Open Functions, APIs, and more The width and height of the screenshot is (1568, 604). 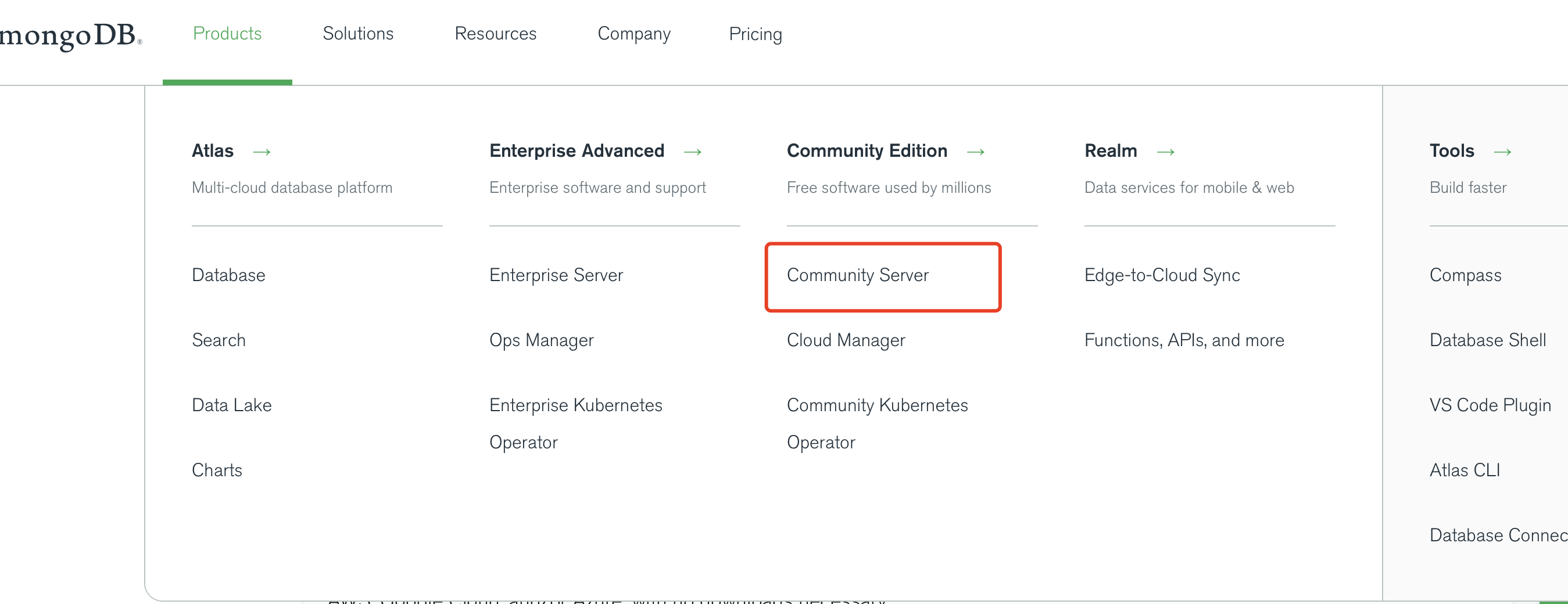pyautogui.click(x=1184, y=340)
